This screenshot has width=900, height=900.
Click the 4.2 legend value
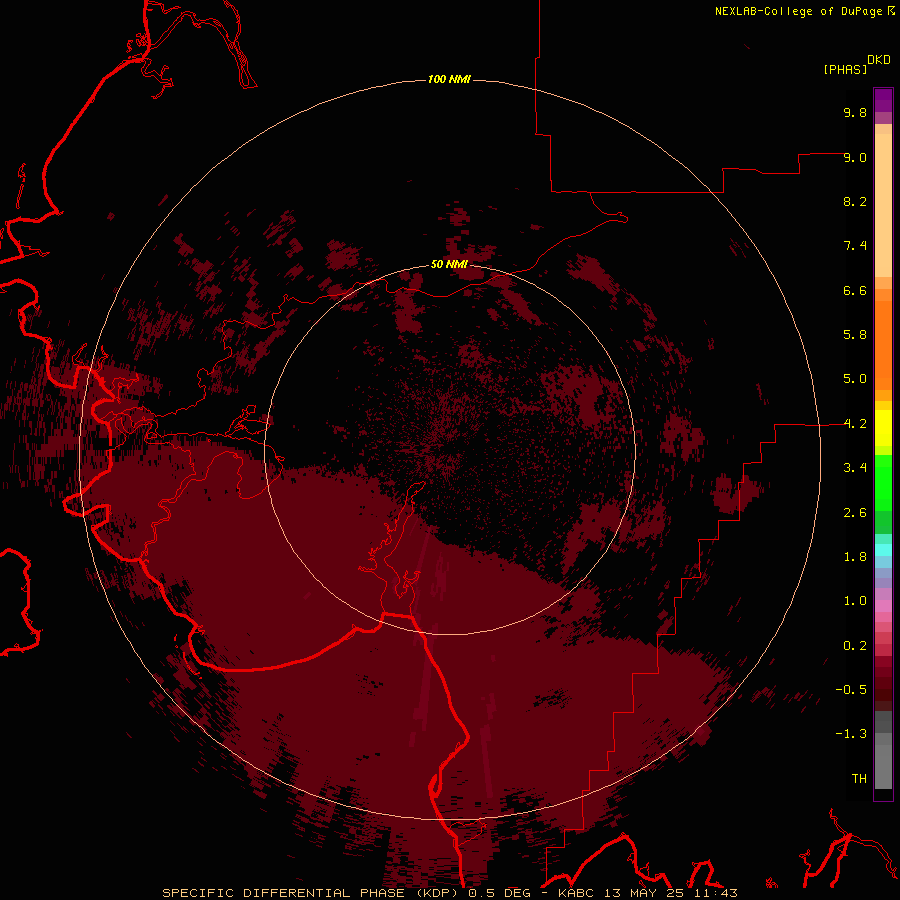point(855,424)
